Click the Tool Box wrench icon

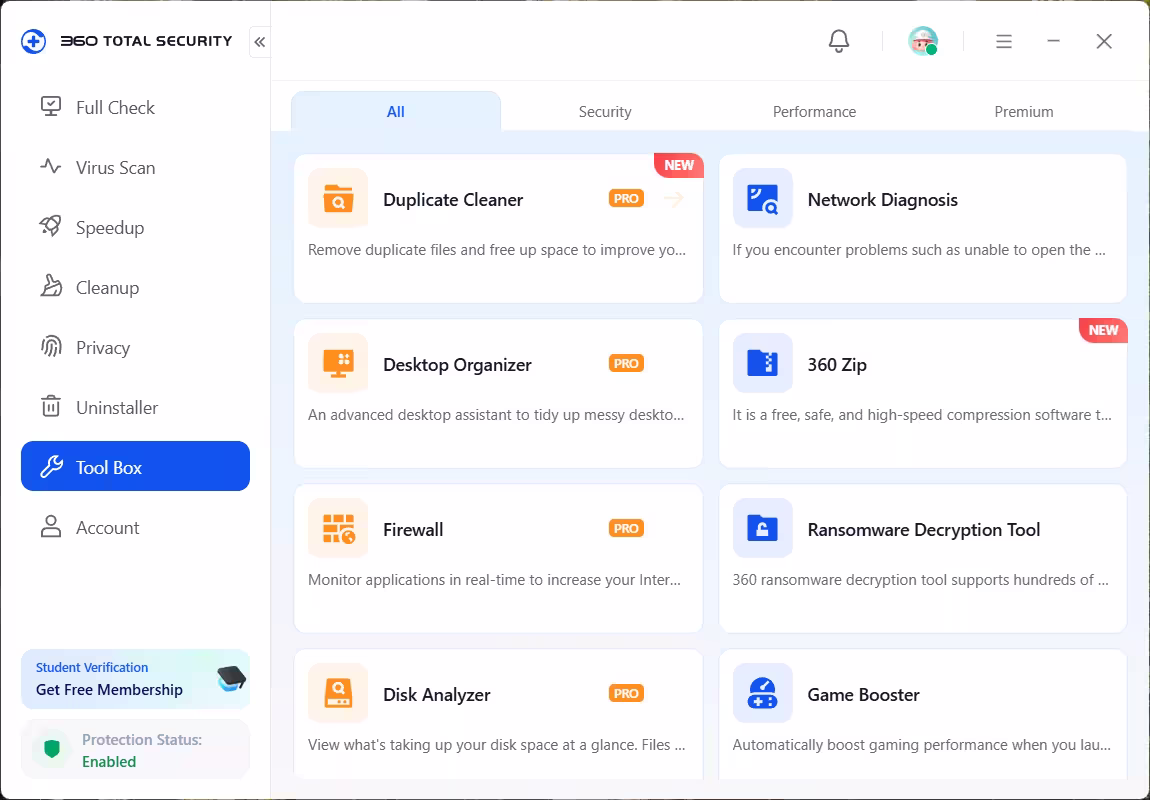51,466
